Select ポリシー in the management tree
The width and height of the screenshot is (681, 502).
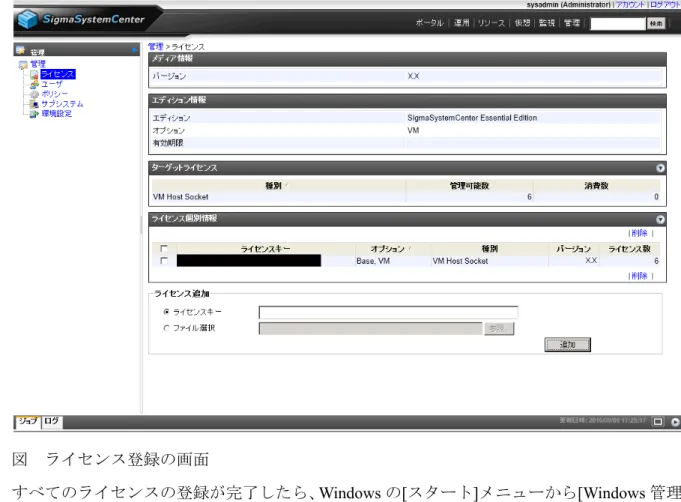(x=54, y=94)
